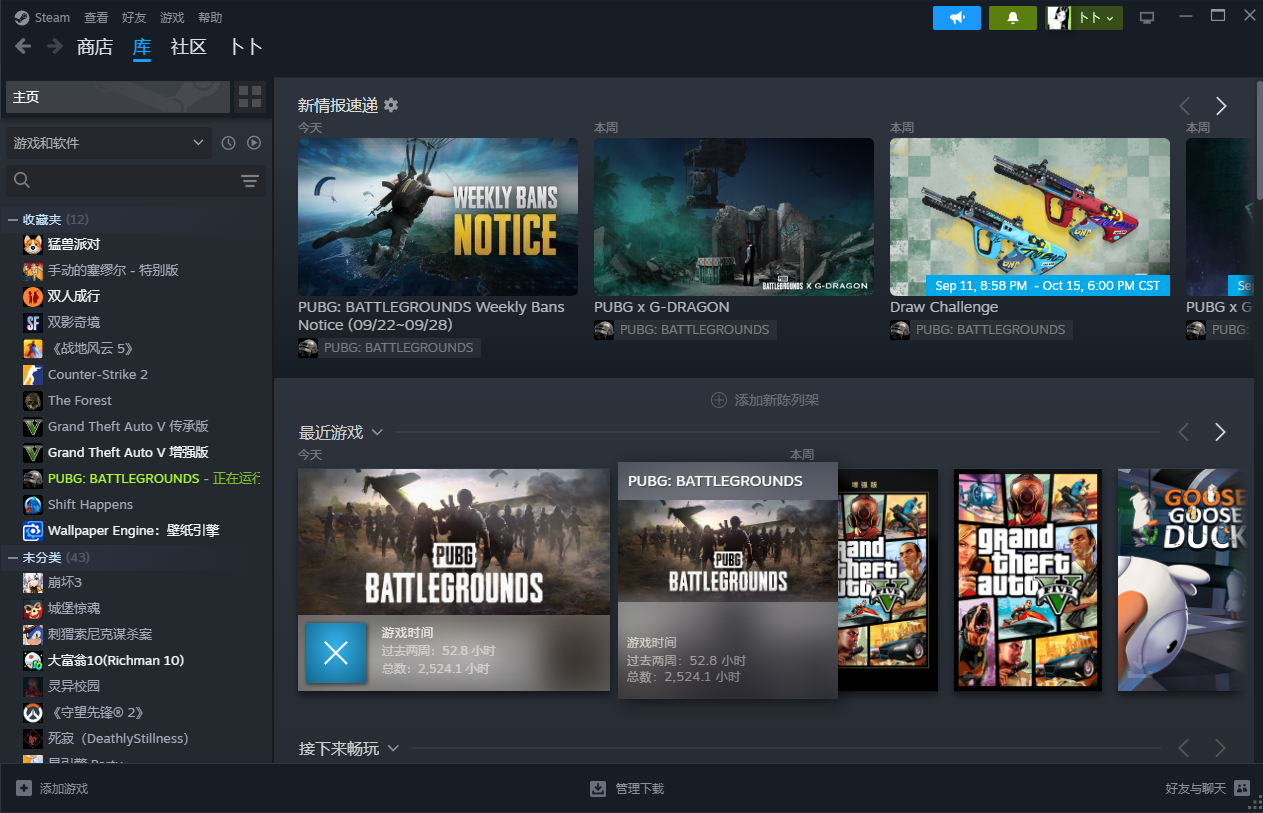Switch to grid collections view icon
Image resolution: width=1263 pixels, height=813 pixels.
click(x=250, y=97)
